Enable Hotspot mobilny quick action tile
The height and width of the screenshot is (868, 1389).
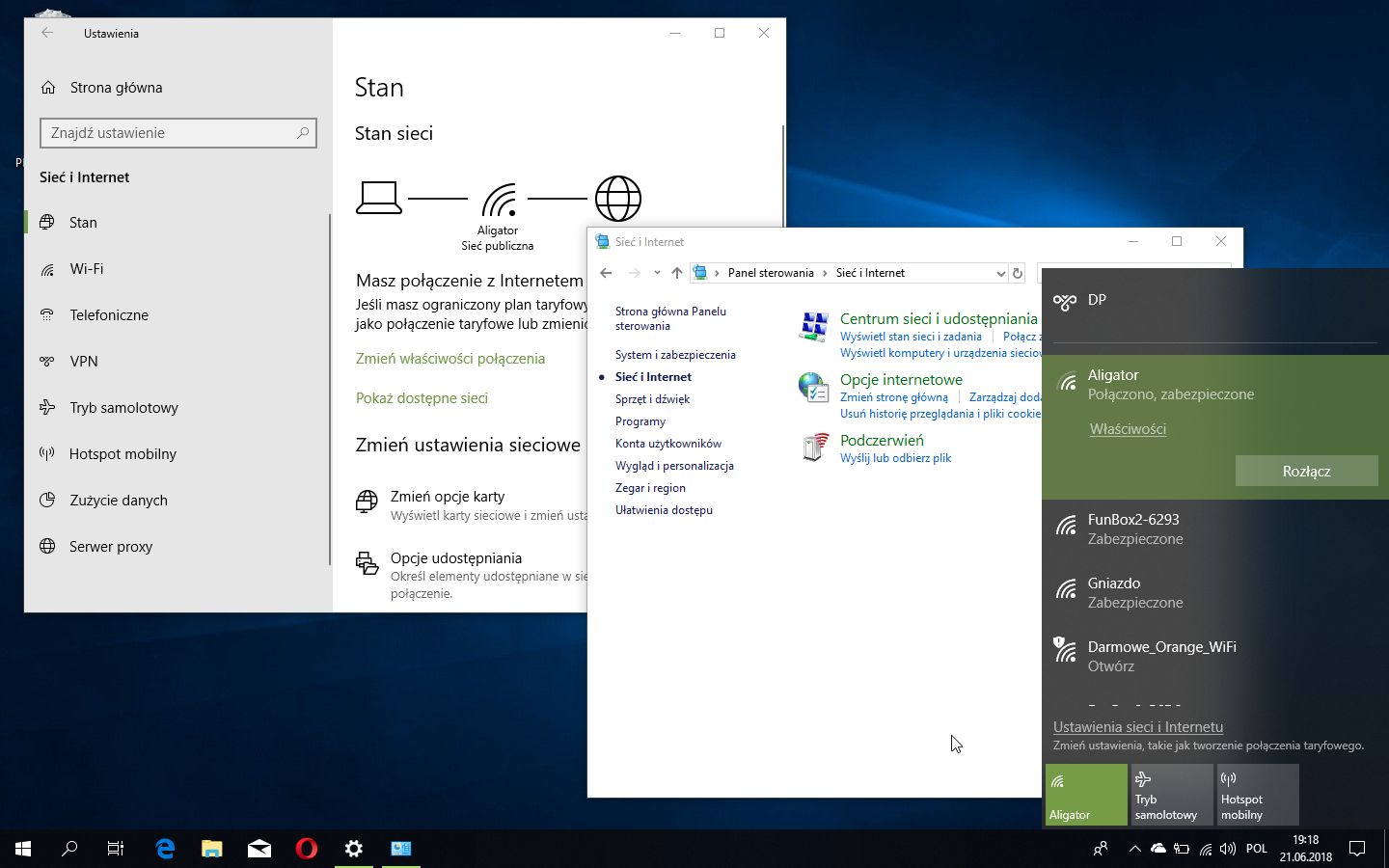pos(1257,795)
